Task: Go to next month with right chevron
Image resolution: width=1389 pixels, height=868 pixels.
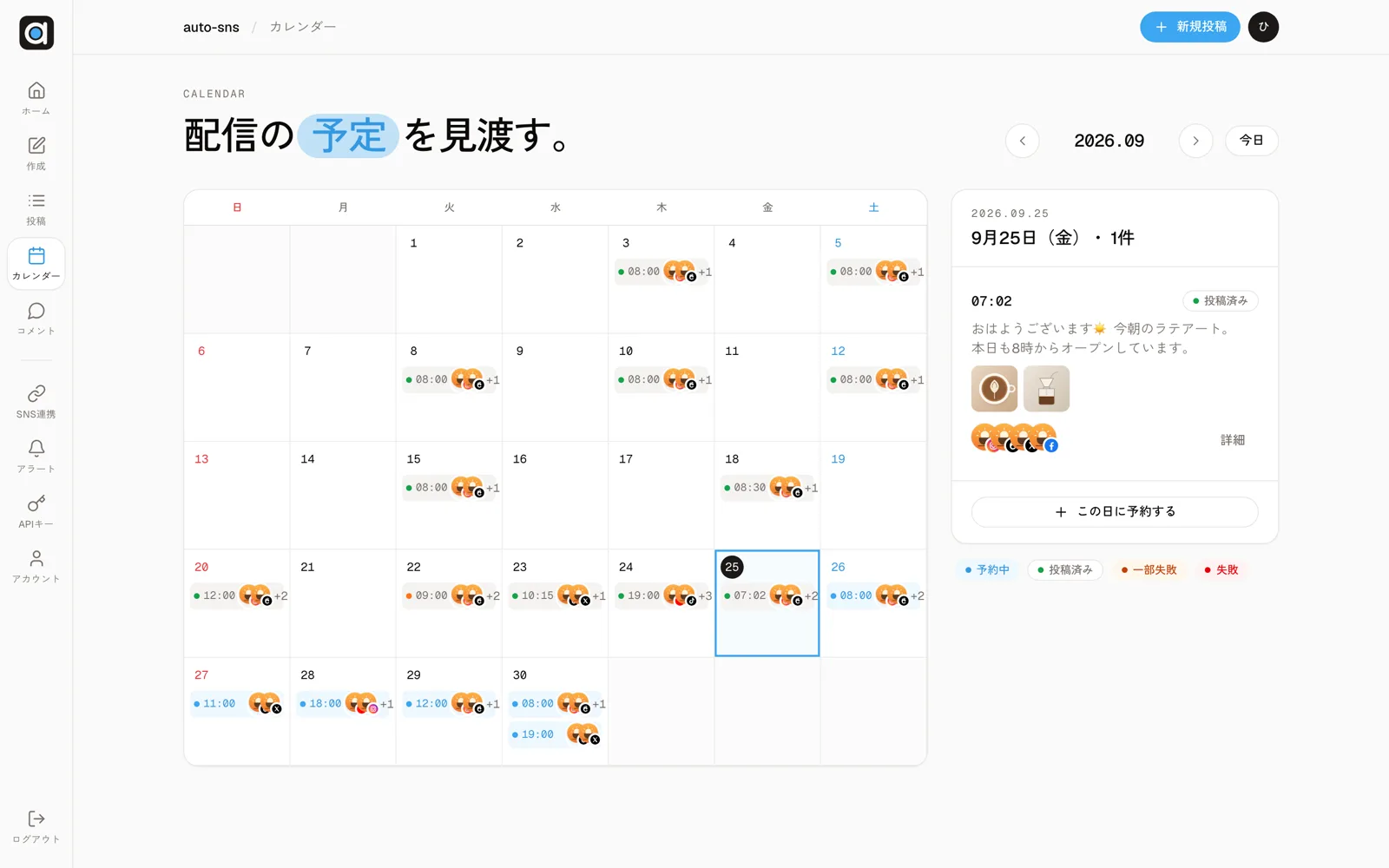Action: point(1195,141)
